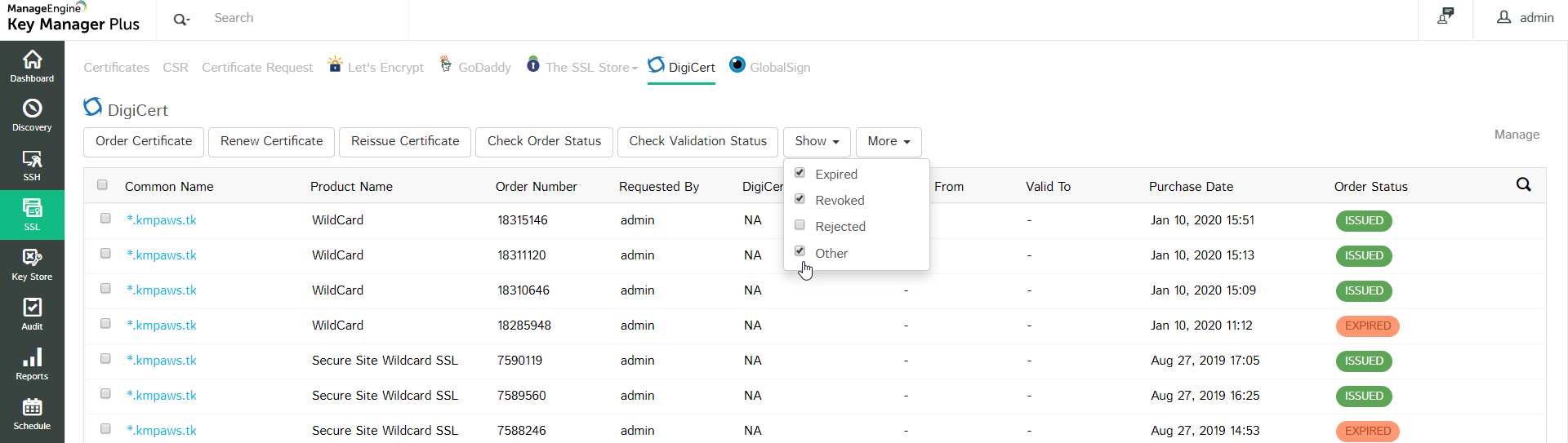Image resolution: width=1568 pixels, height=443 pixels.
Task: Click the table search magnifier icon
Action: [x=1523, y=184]
